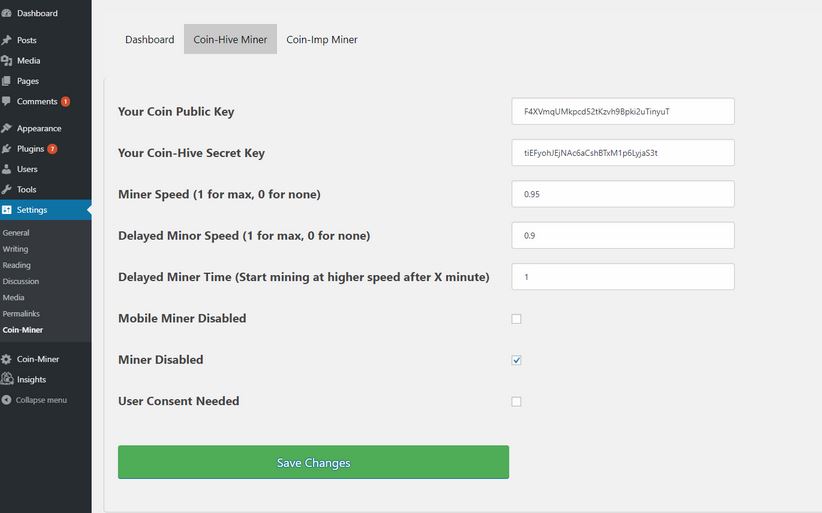Uncheck the Miner Disabled checkbox
This screenshot has height=513, width=822.
tap(516, 360)
